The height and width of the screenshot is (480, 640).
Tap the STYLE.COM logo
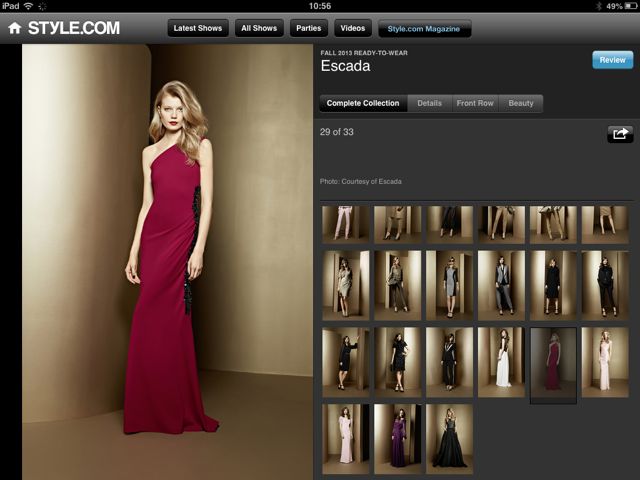pyautogui.click(x=73, y=28)
